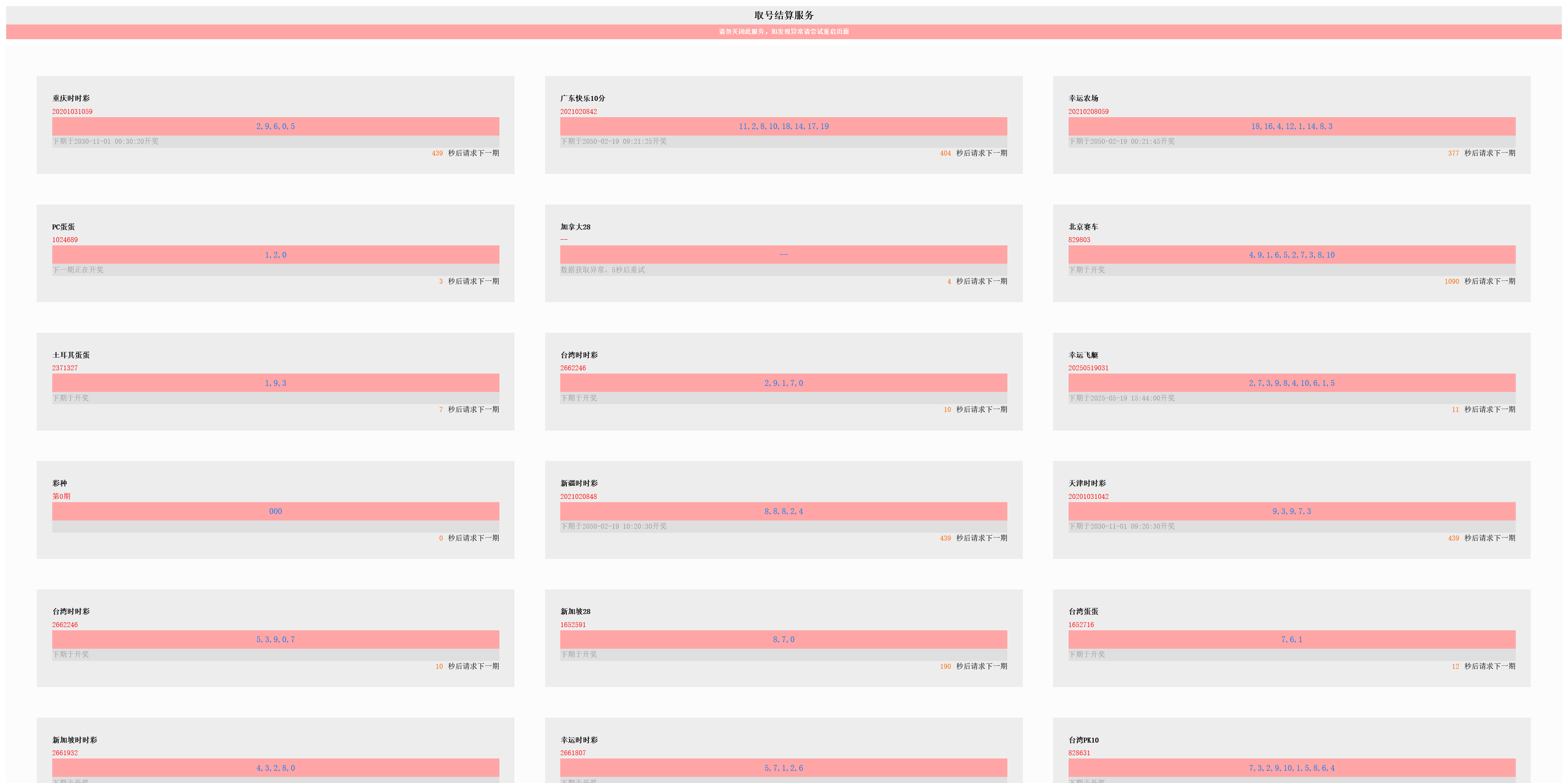Screen dimensions: 1568x783
Task: Click 幸运飞艇 next draw time text
Action: (1121, 398)
